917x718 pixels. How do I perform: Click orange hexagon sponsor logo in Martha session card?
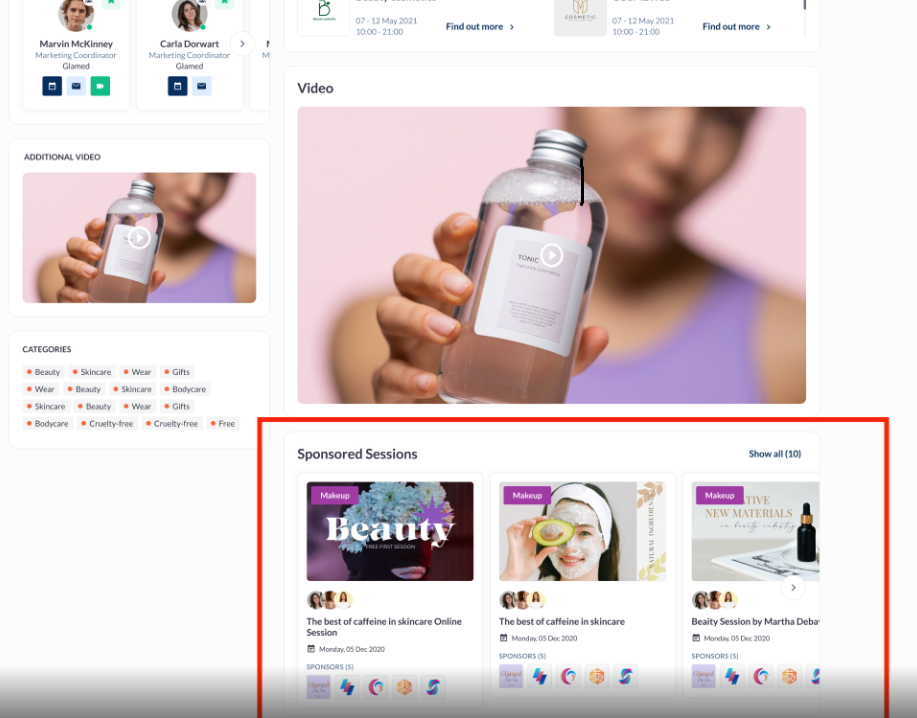[790, 676]
